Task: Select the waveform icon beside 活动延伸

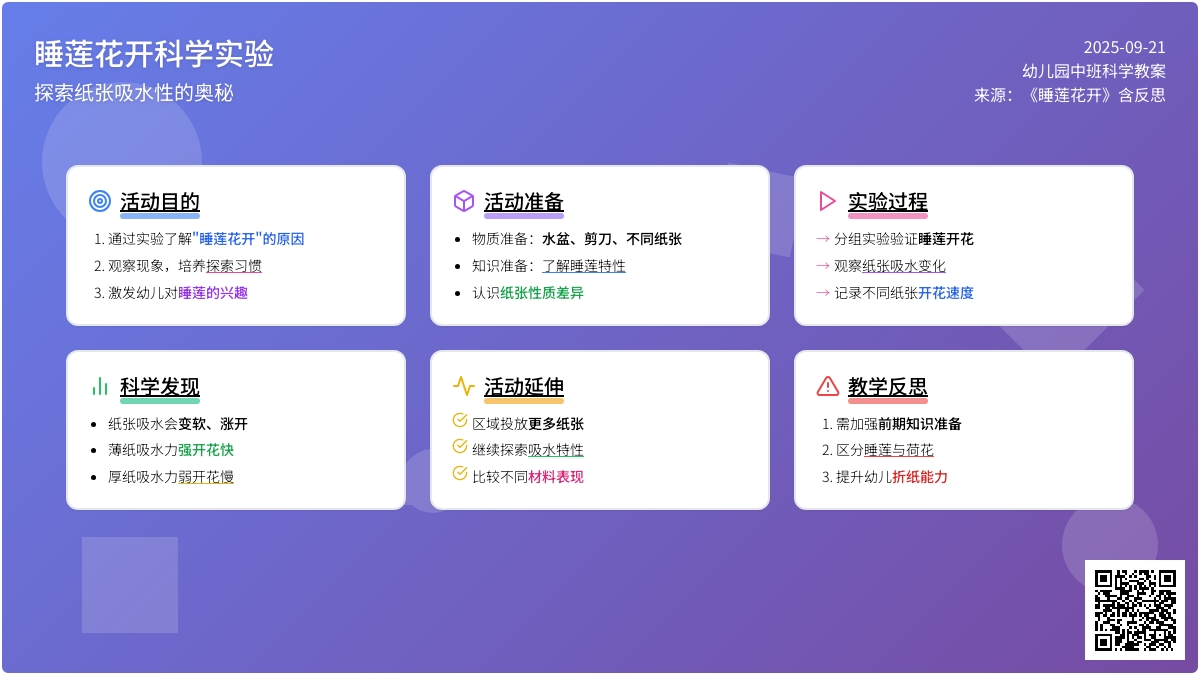Action: tap(463, 386)
